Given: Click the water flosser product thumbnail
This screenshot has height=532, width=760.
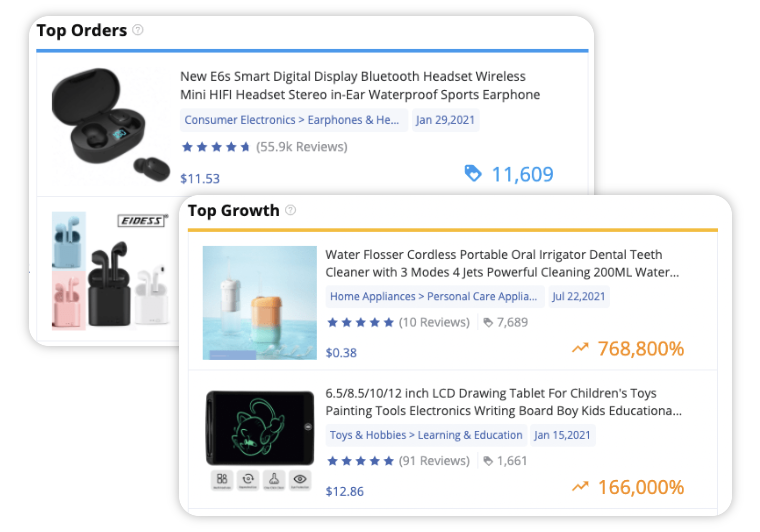Looking at the screenshot, I should 260,303.
